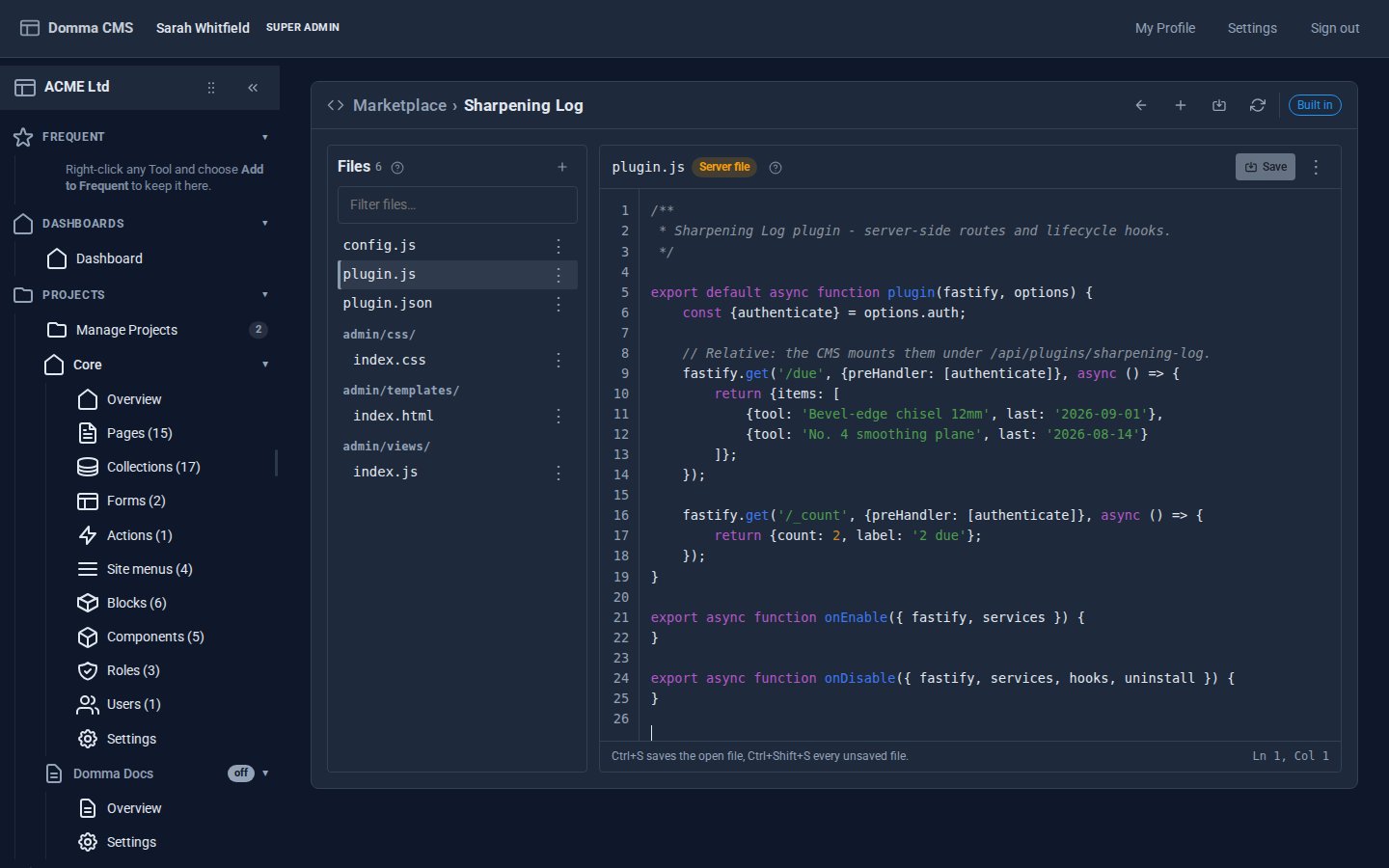This screenshot has width=1389, height=868.
Task: Open the index.js file options menu
Action: pyautogui.click(x=558, y=473)
